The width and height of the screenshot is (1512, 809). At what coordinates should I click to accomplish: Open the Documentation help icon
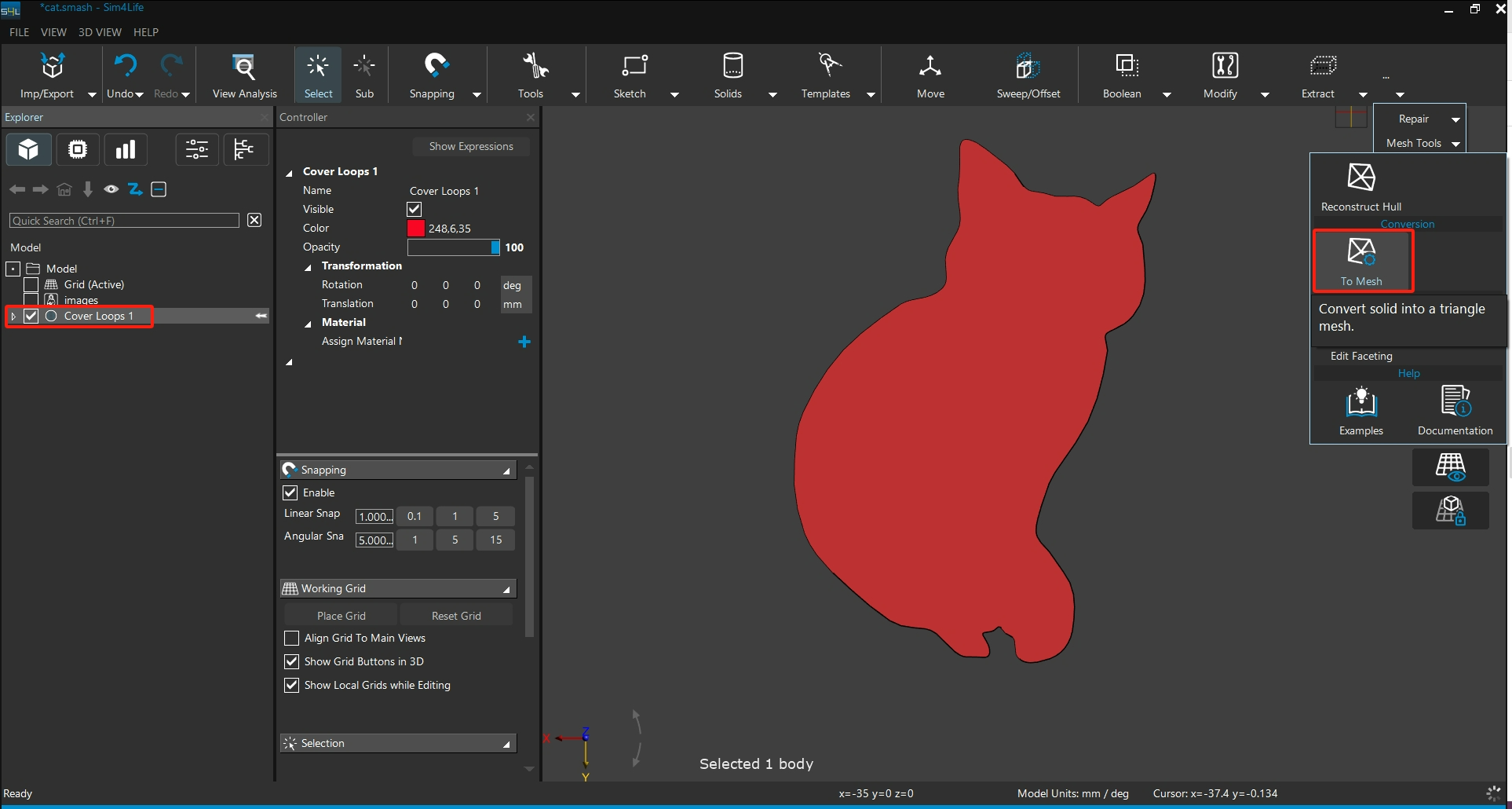click(1455, 401)
